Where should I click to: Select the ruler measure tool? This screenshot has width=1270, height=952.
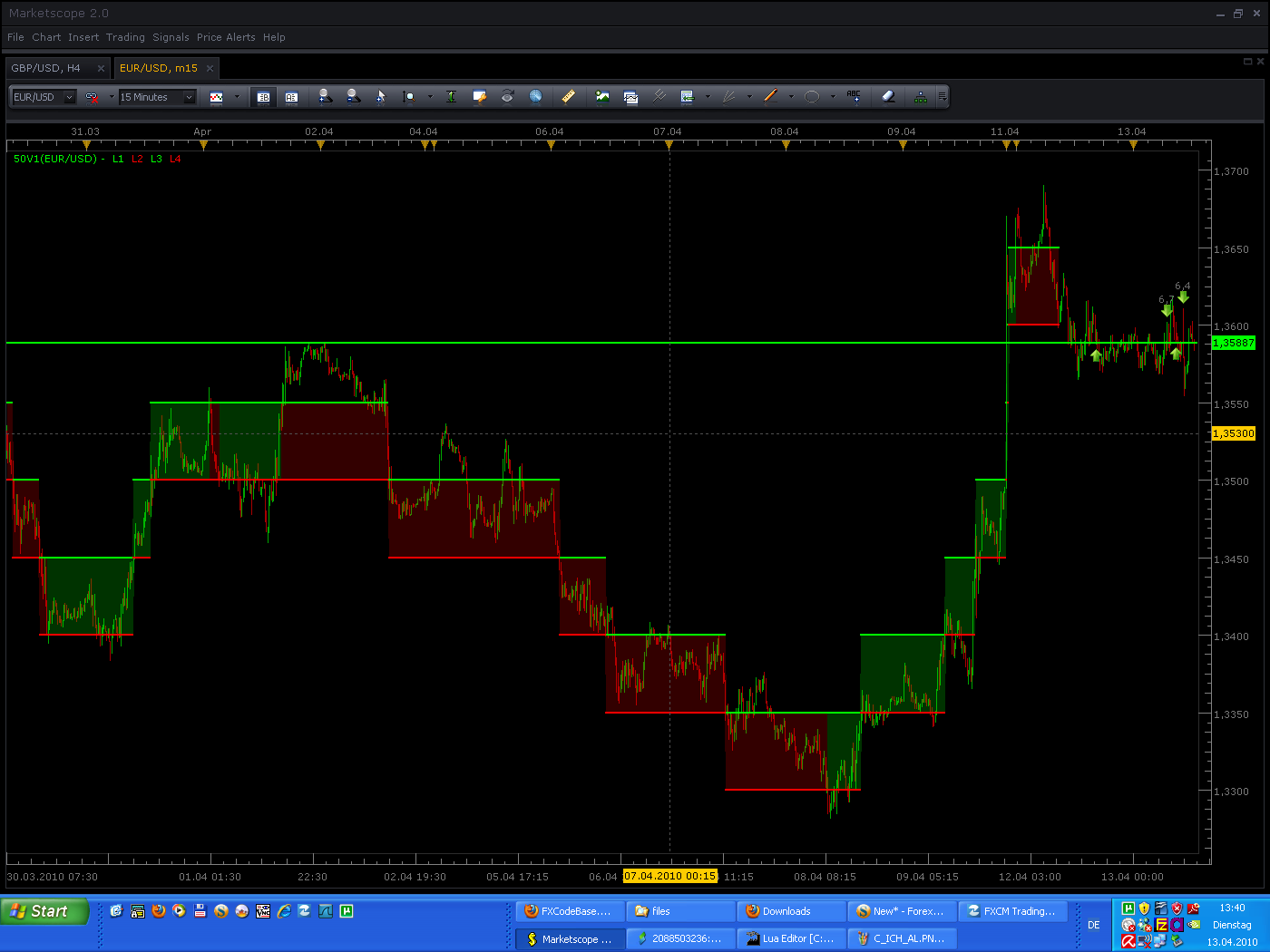point(568,96)
